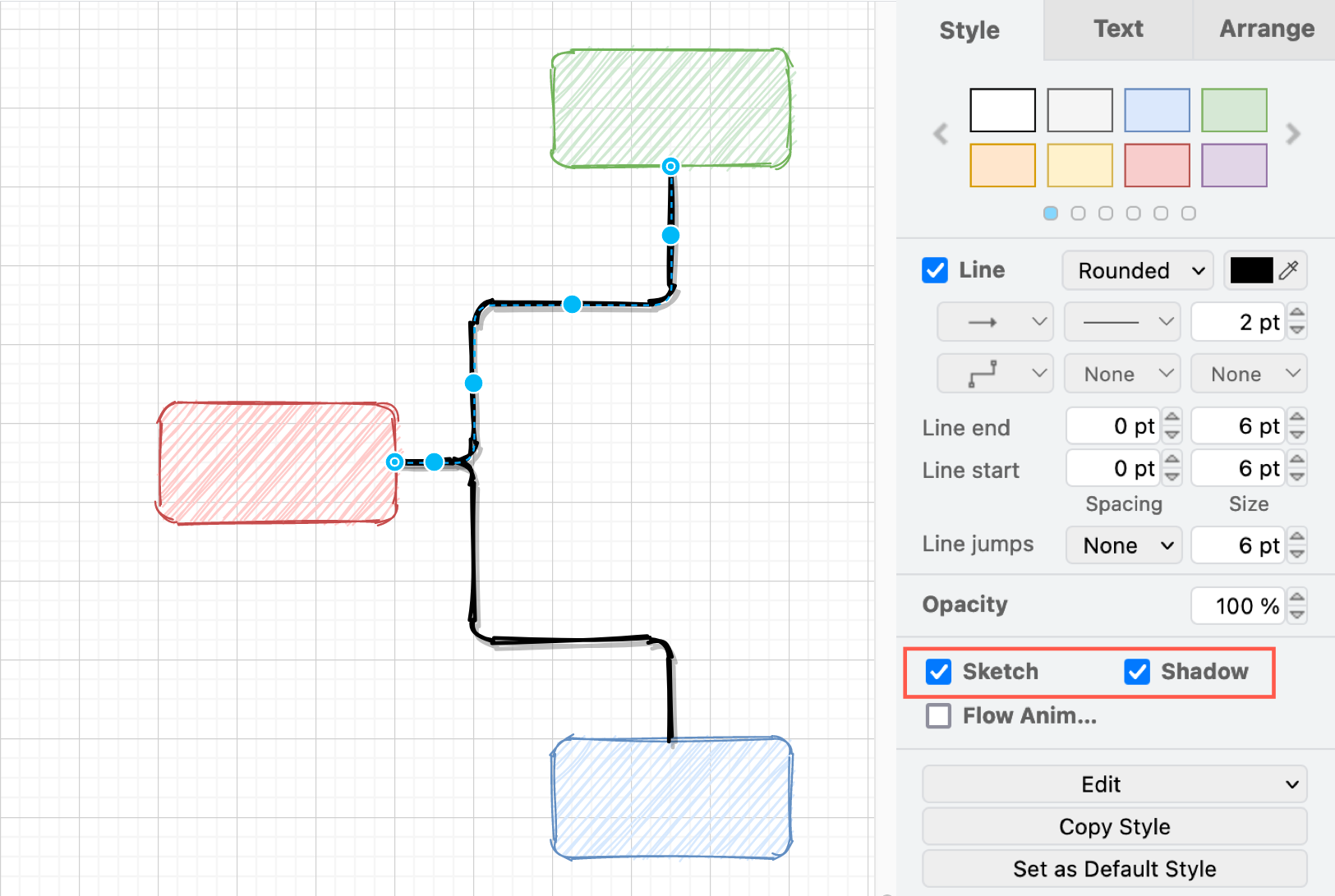The height and width of the screenshot is (896, 1335).
Task: Disable the Sketch style option
Action: pyautogui.click(x=938, y=672)
